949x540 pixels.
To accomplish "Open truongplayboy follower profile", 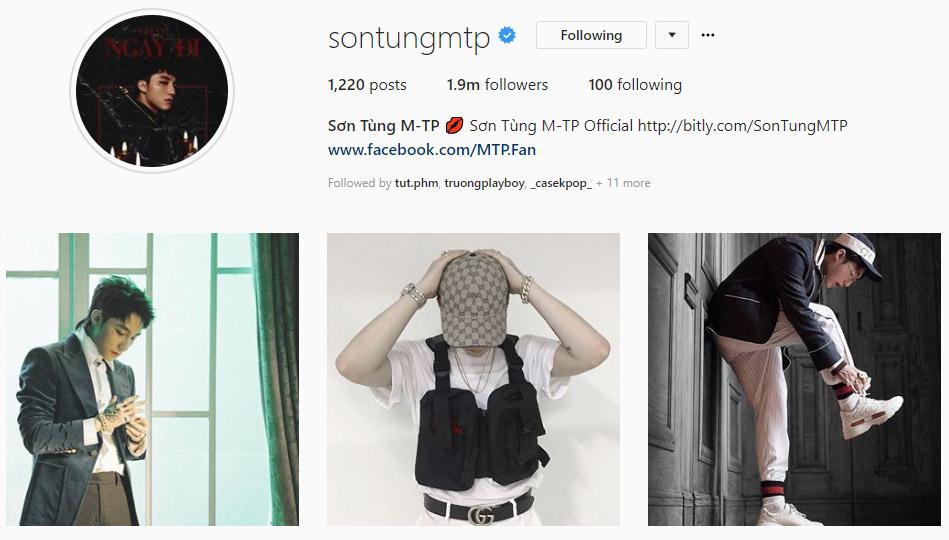I will [x=484, y=183].
